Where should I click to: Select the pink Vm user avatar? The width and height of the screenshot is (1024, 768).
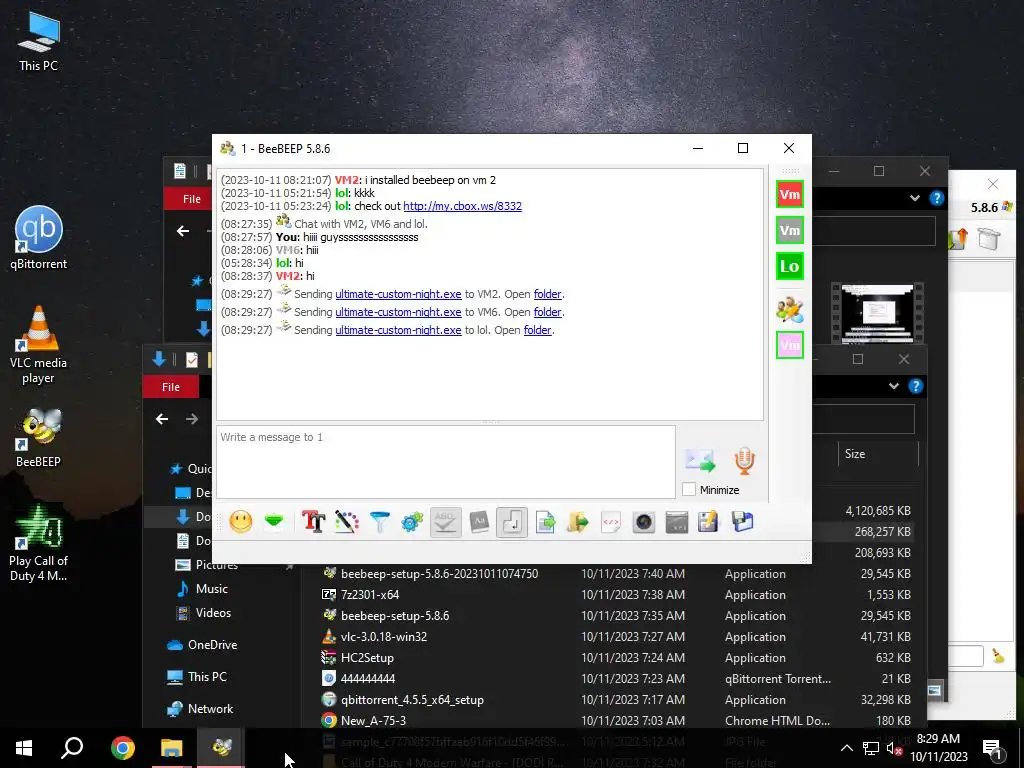click(x=790, y=345)
